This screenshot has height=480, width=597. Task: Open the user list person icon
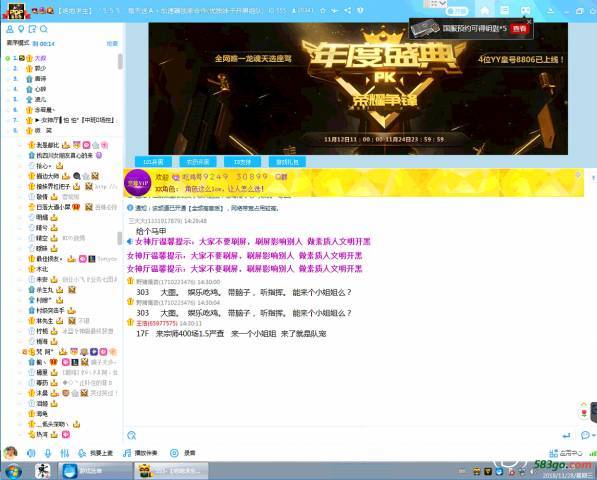tap(10, 29)
